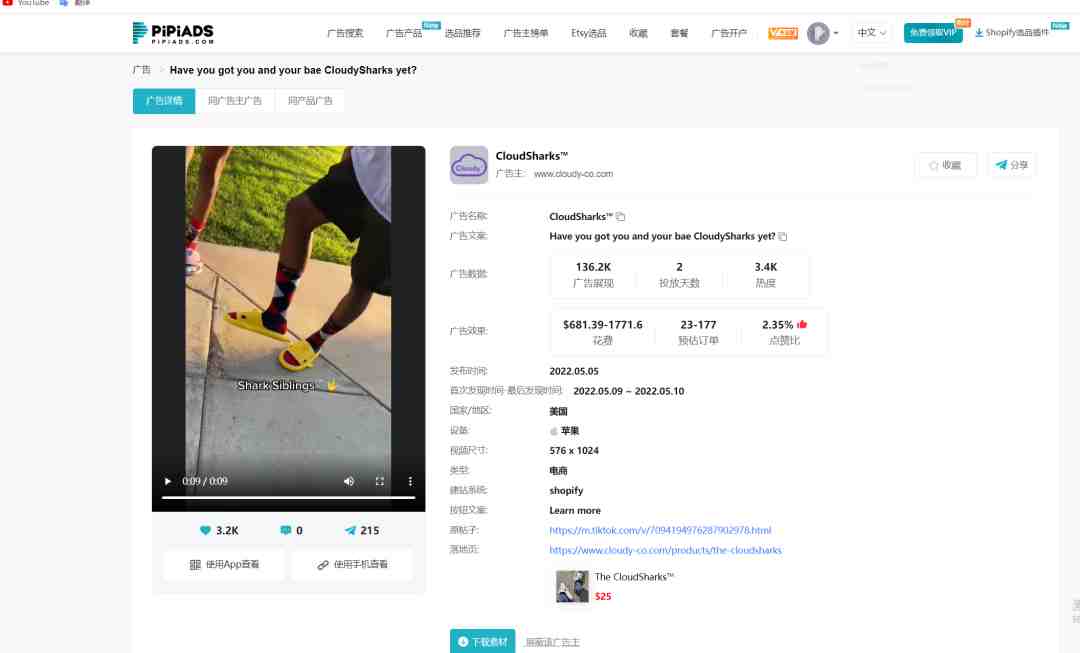Mute the video with the speaker icon

point(349,481)
